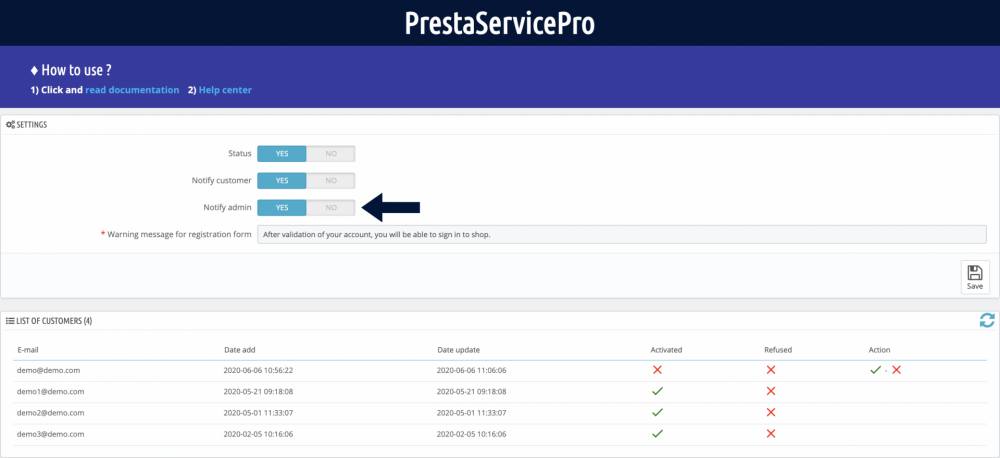Click the PrestaServicePro header title
The image size is (1000, 458).
click(x=500, y=22)
